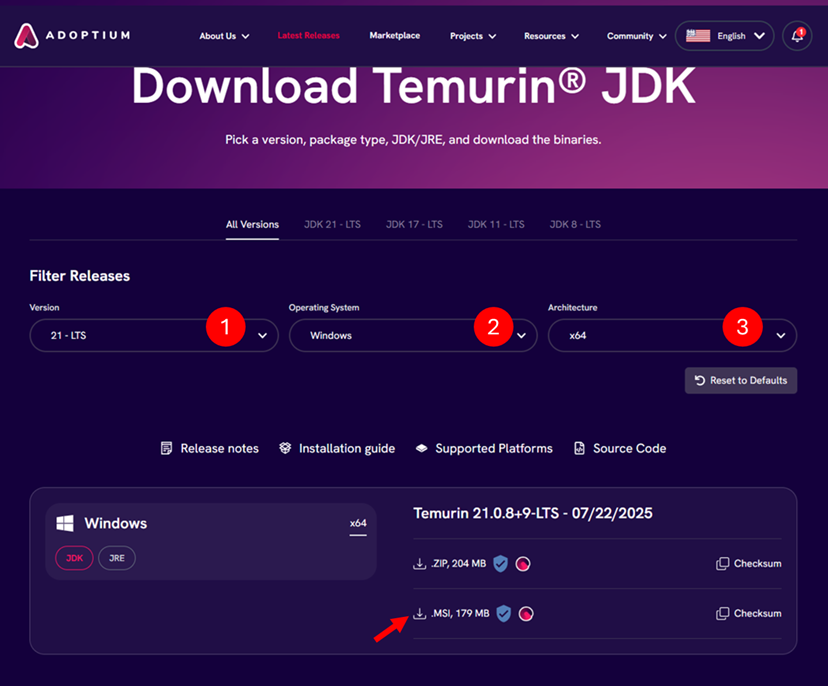Click the verified shield icon on .MSI row
Image resolution: width=828 pixels, height=686 pixels.
click(504, 614)
